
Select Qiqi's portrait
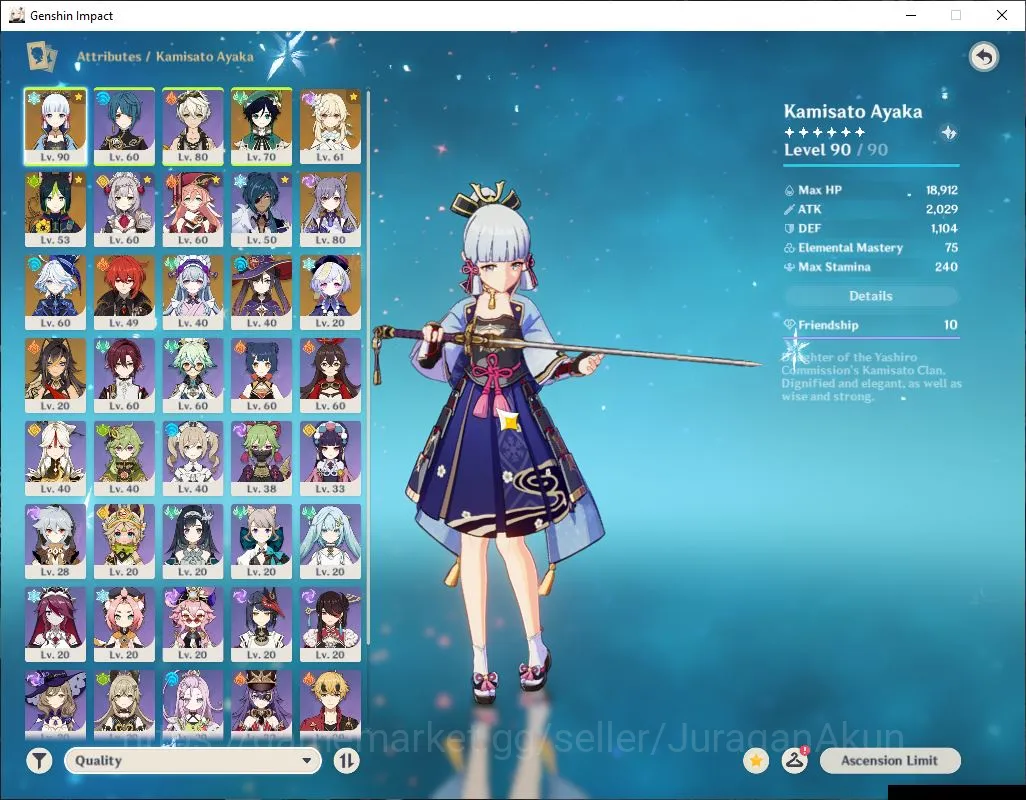330,292
